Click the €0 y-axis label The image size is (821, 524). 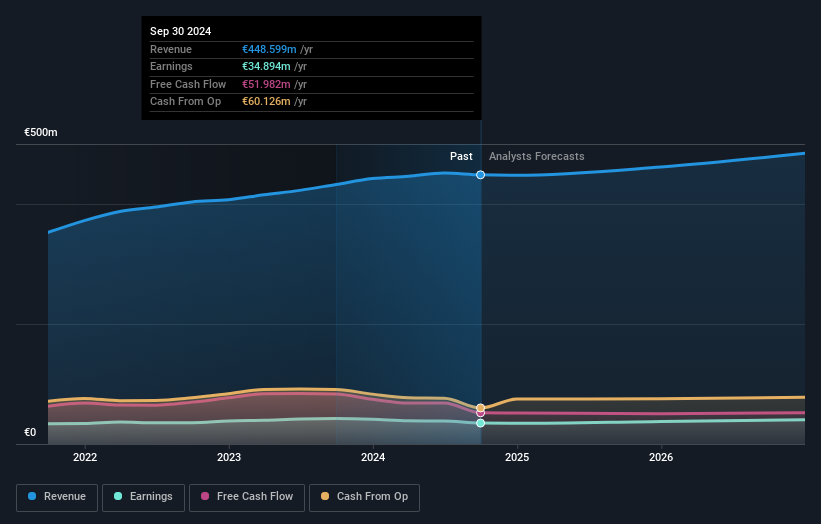pyautogui.click(x=30, y=432)
